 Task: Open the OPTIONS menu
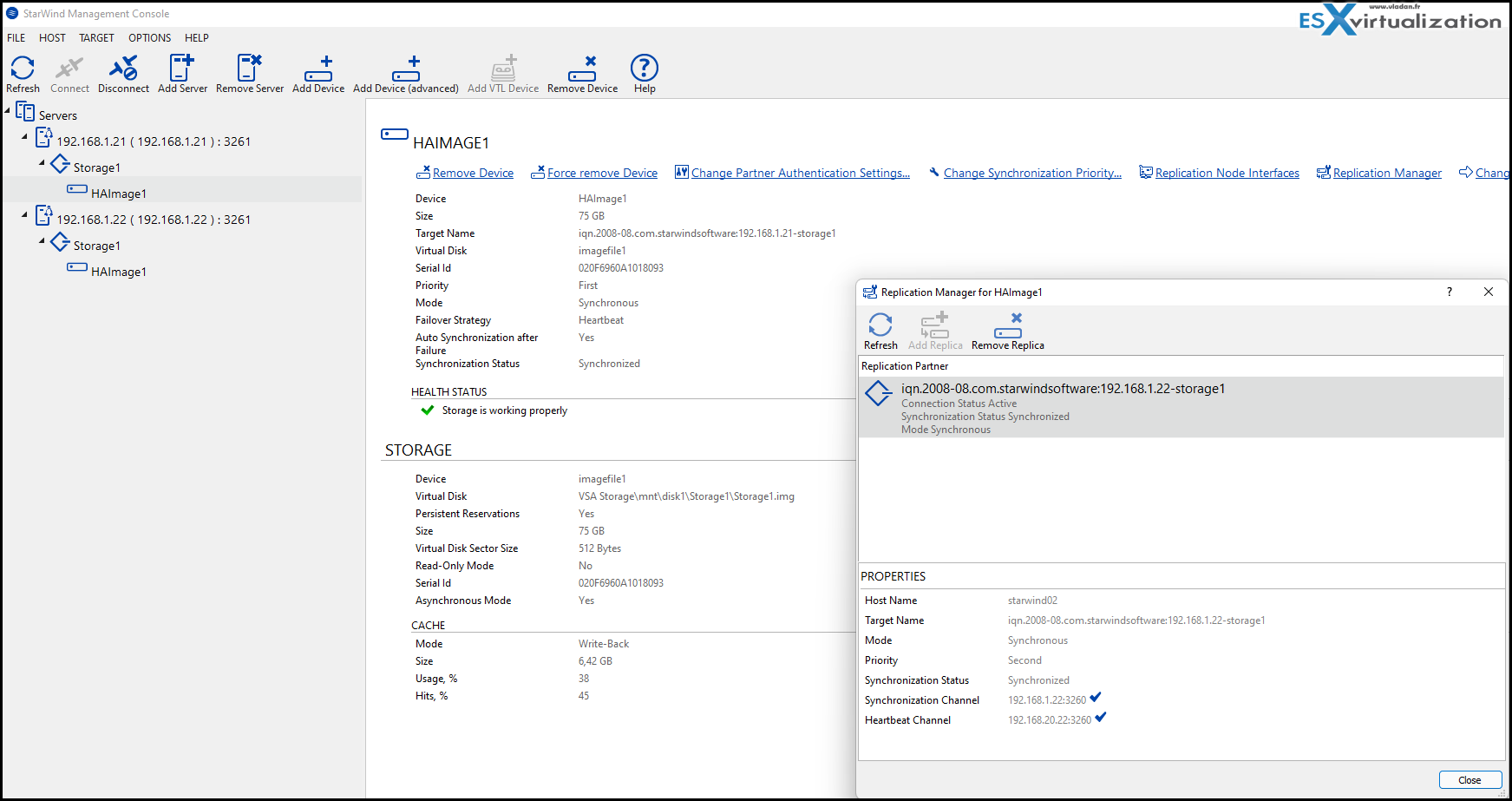pyautogui.click(x=149, y=38)
